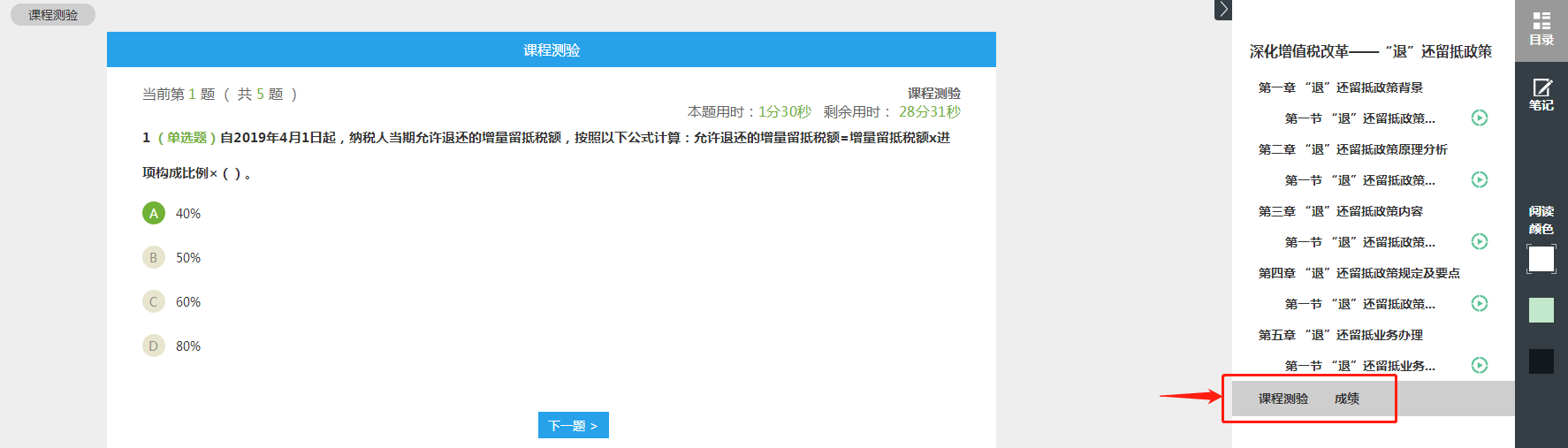Open first section under chapter one
1568x448 pixels.
pyautogui.click(x=1360, y=118)
